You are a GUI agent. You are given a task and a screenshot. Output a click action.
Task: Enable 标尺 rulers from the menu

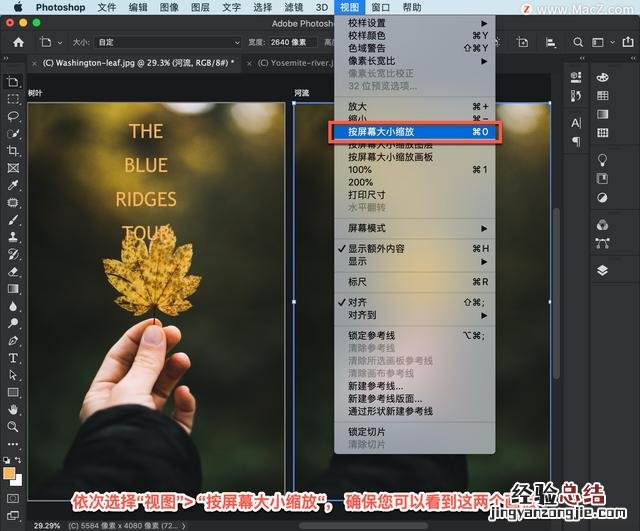point(357,282)
